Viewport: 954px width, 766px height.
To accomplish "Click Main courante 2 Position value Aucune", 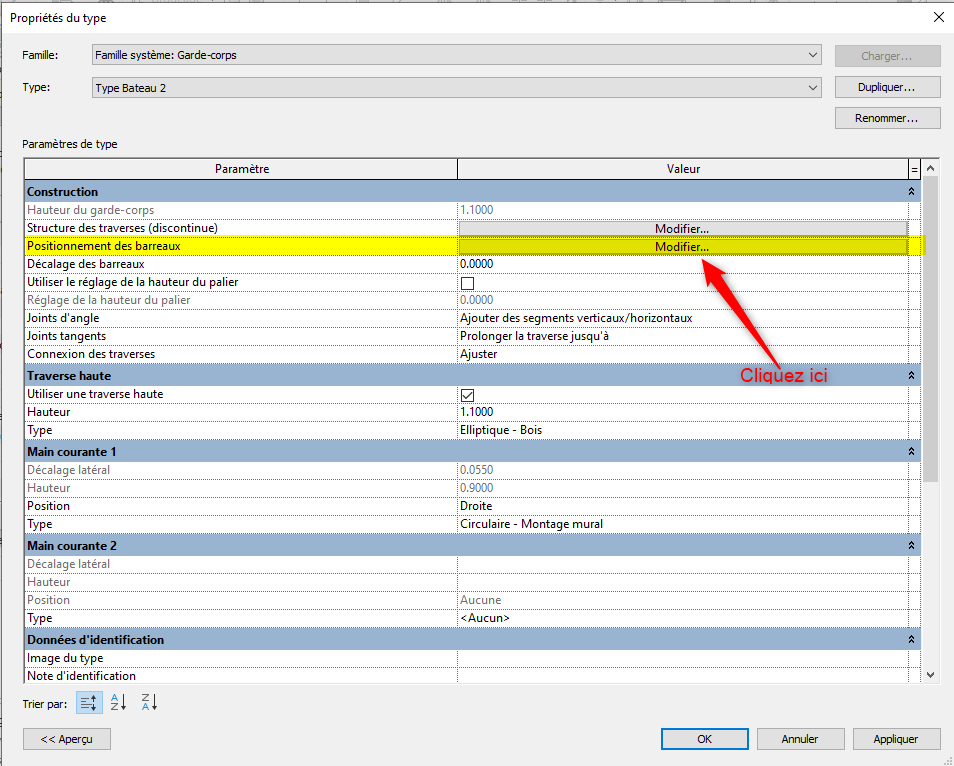I will pyautogui.click(x=683, y=600).
